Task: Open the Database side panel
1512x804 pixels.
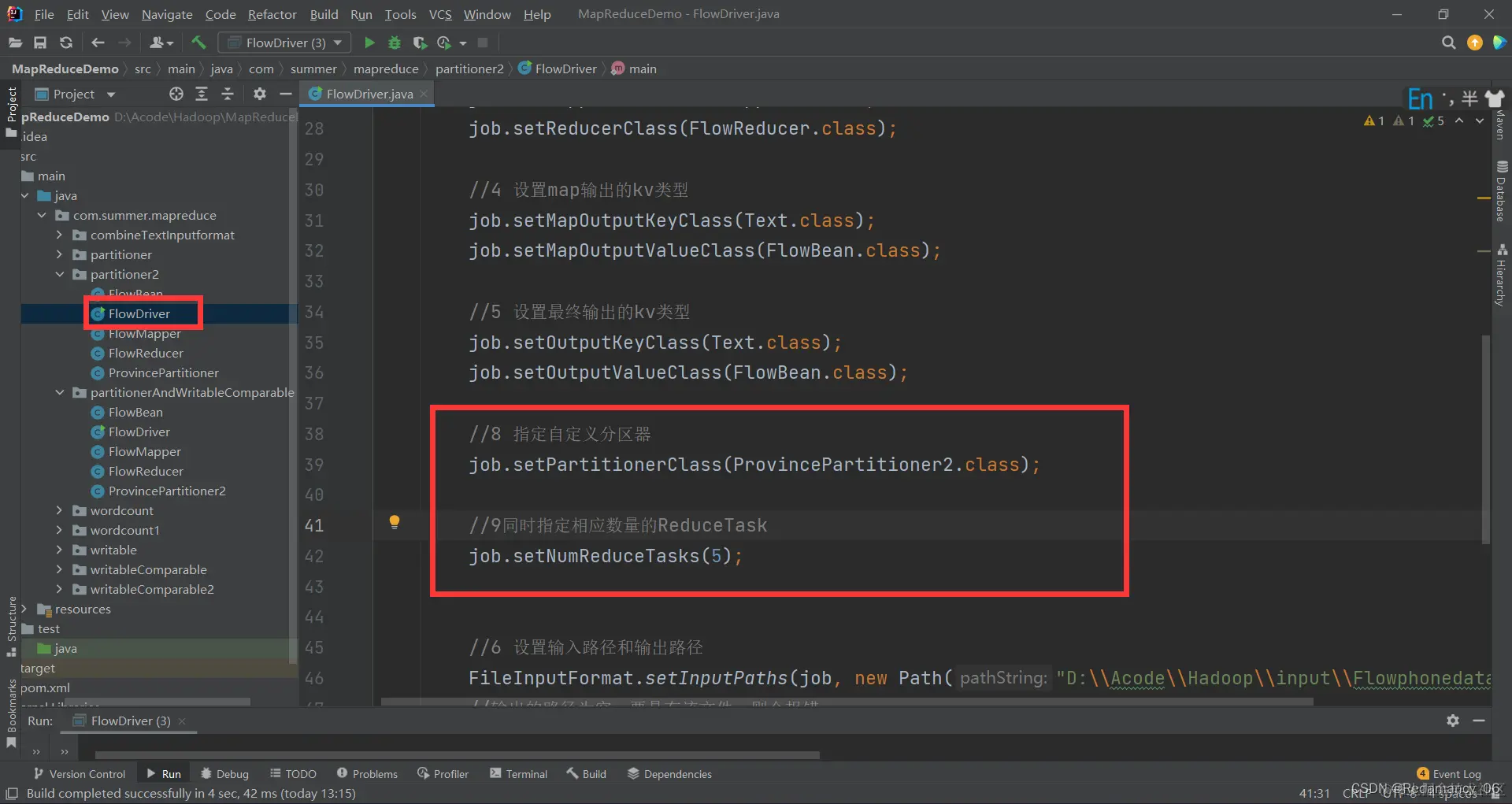Action: pos(1501,191)
